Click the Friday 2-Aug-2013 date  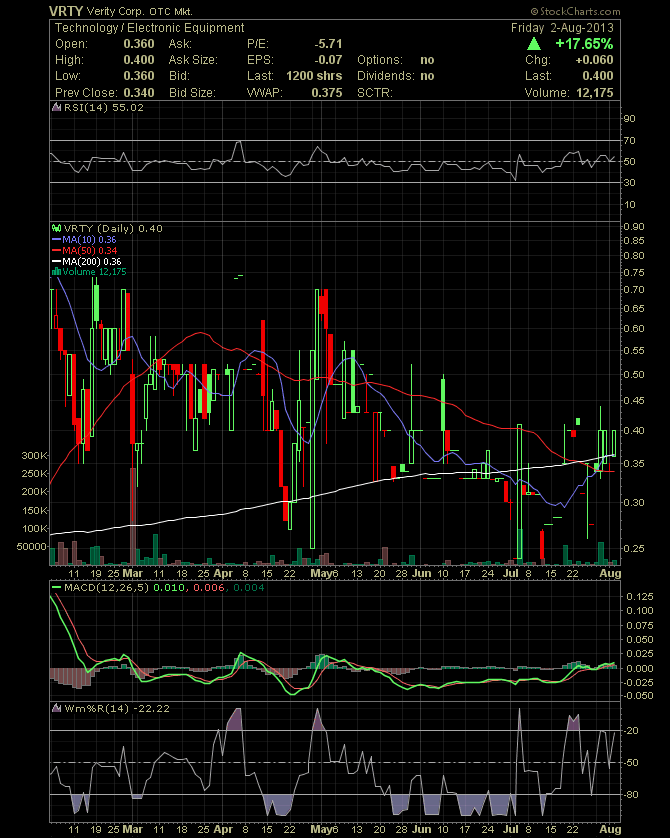[x=562, y=28]
